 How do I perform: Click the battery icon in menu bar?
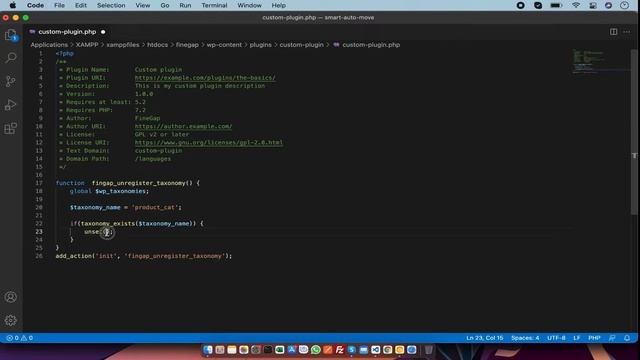pyautogui.click(x=556, y=5)
